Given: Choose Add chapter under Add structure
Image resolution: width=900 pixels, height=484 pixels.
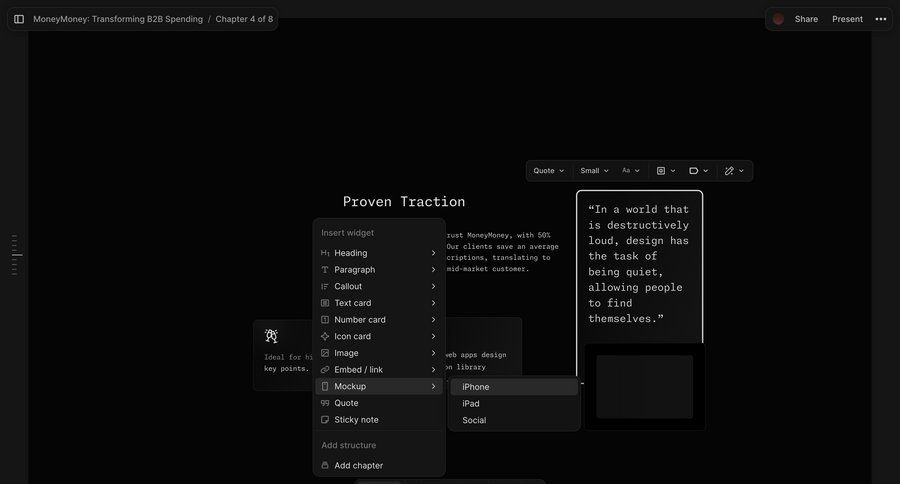Looking at the screenshot, I should click(379, 466).
